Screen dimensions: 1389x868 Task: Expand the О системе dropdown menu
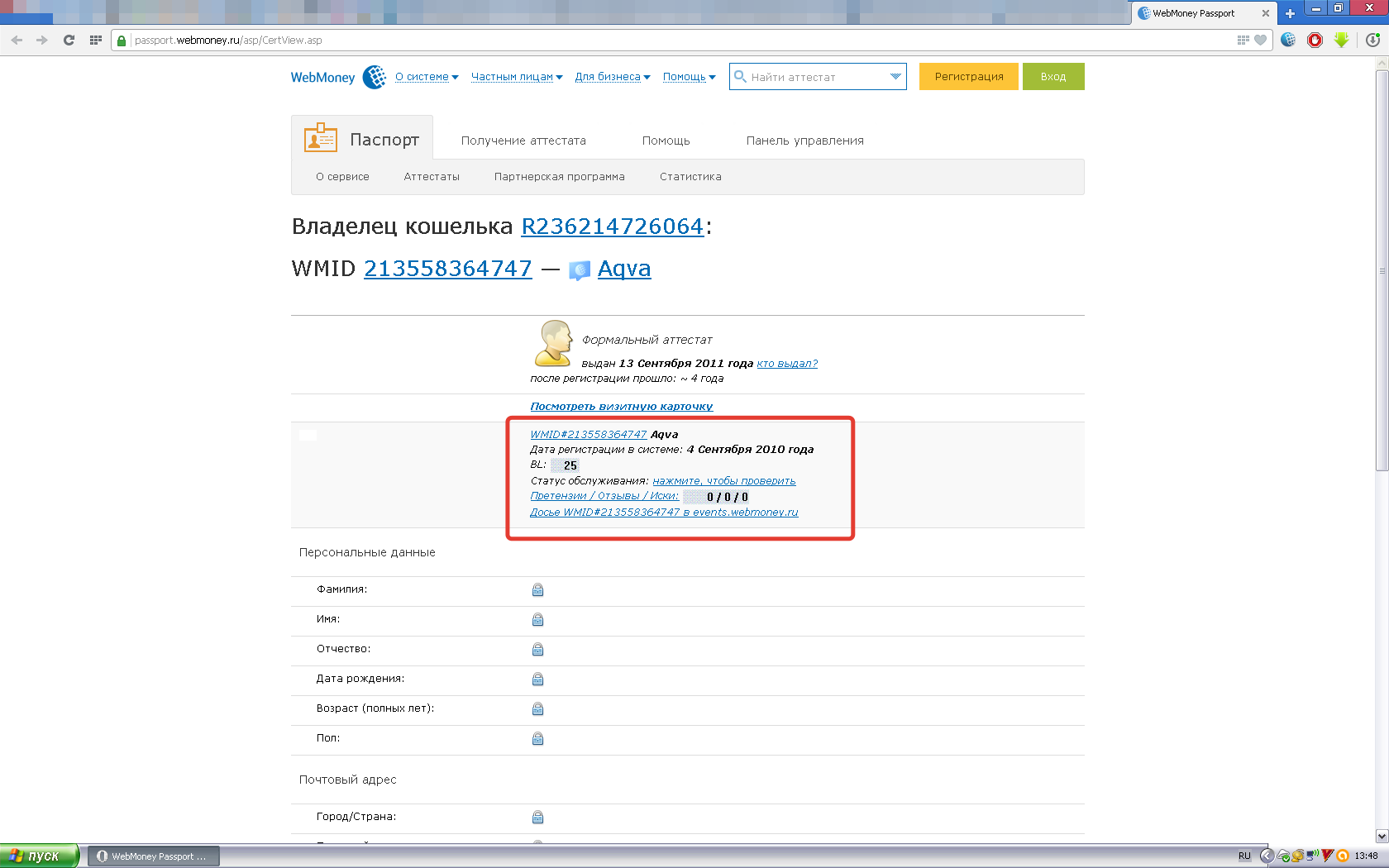[x=427, y=77]
